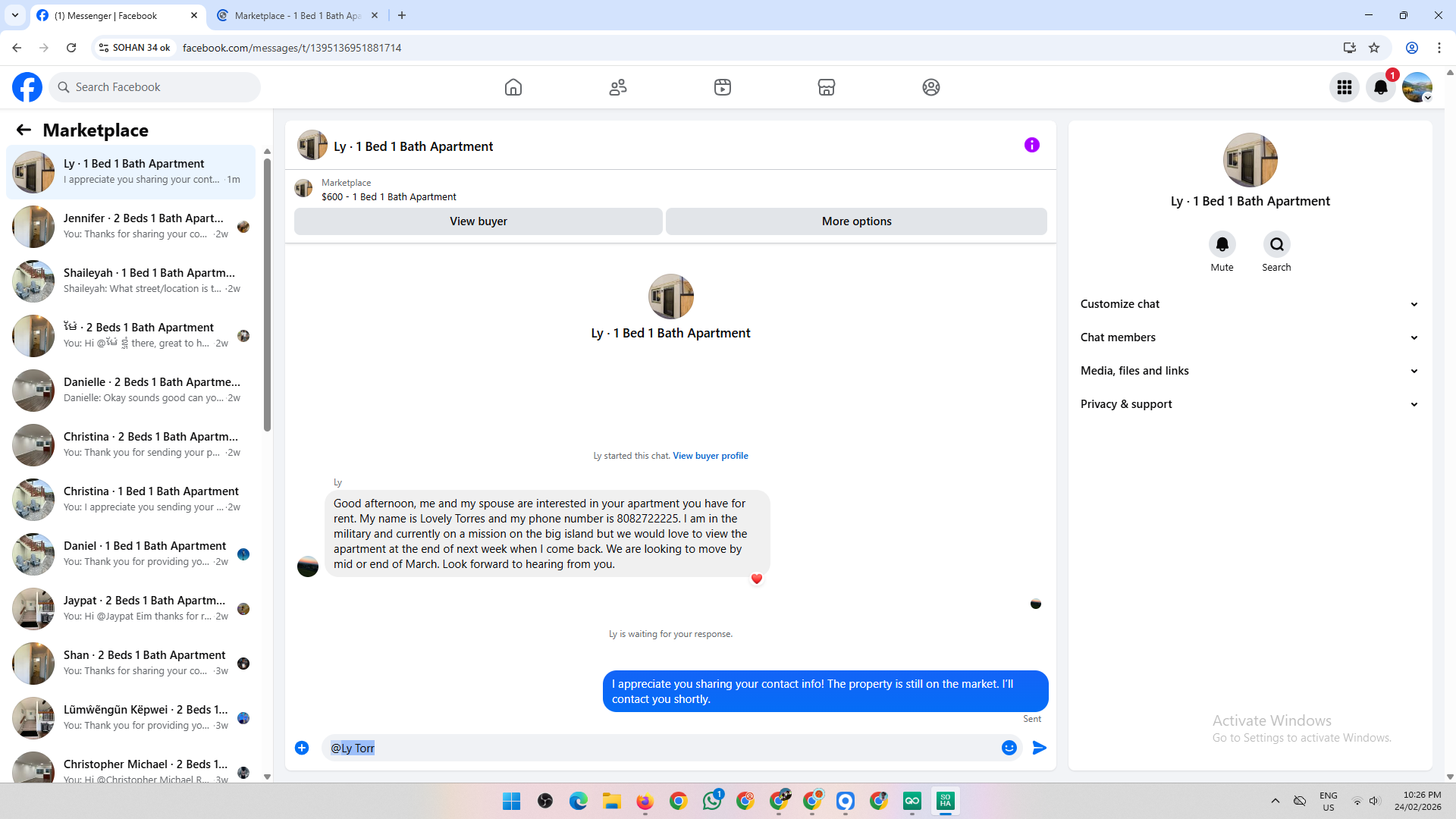Screen dimensions: 1456x819
Task: Click the notifications bell icon
Action: coord(1380,87)
